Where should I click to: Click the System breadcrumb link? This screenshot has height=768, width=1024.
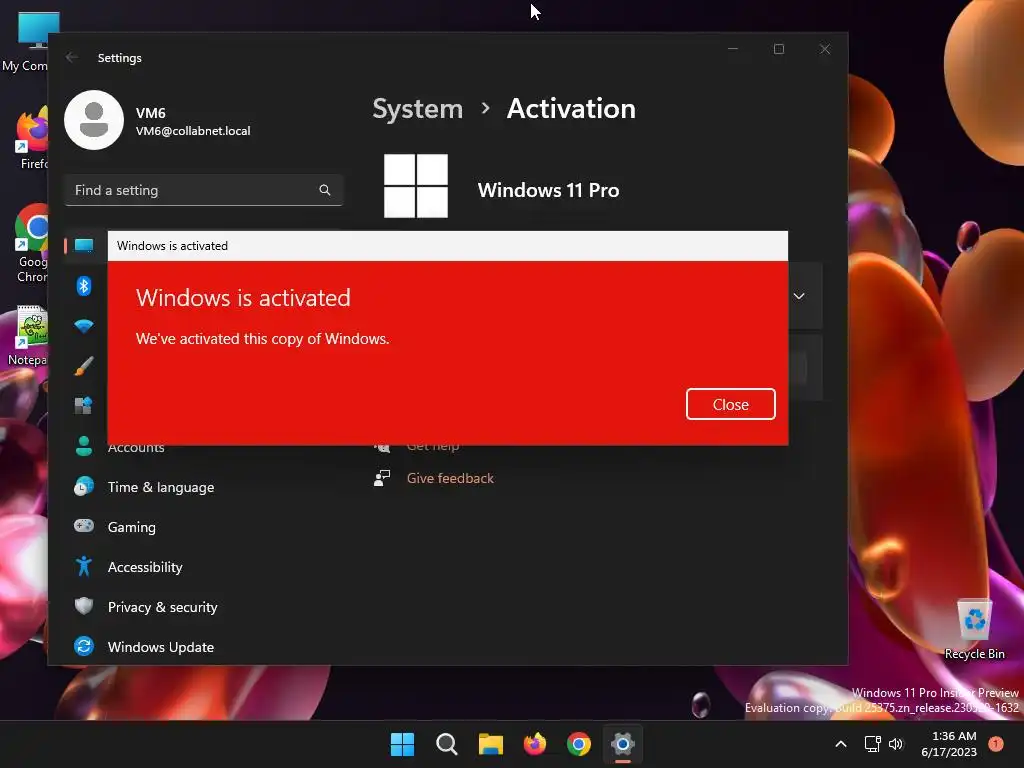pyautogui.click(x=417, y=109)
